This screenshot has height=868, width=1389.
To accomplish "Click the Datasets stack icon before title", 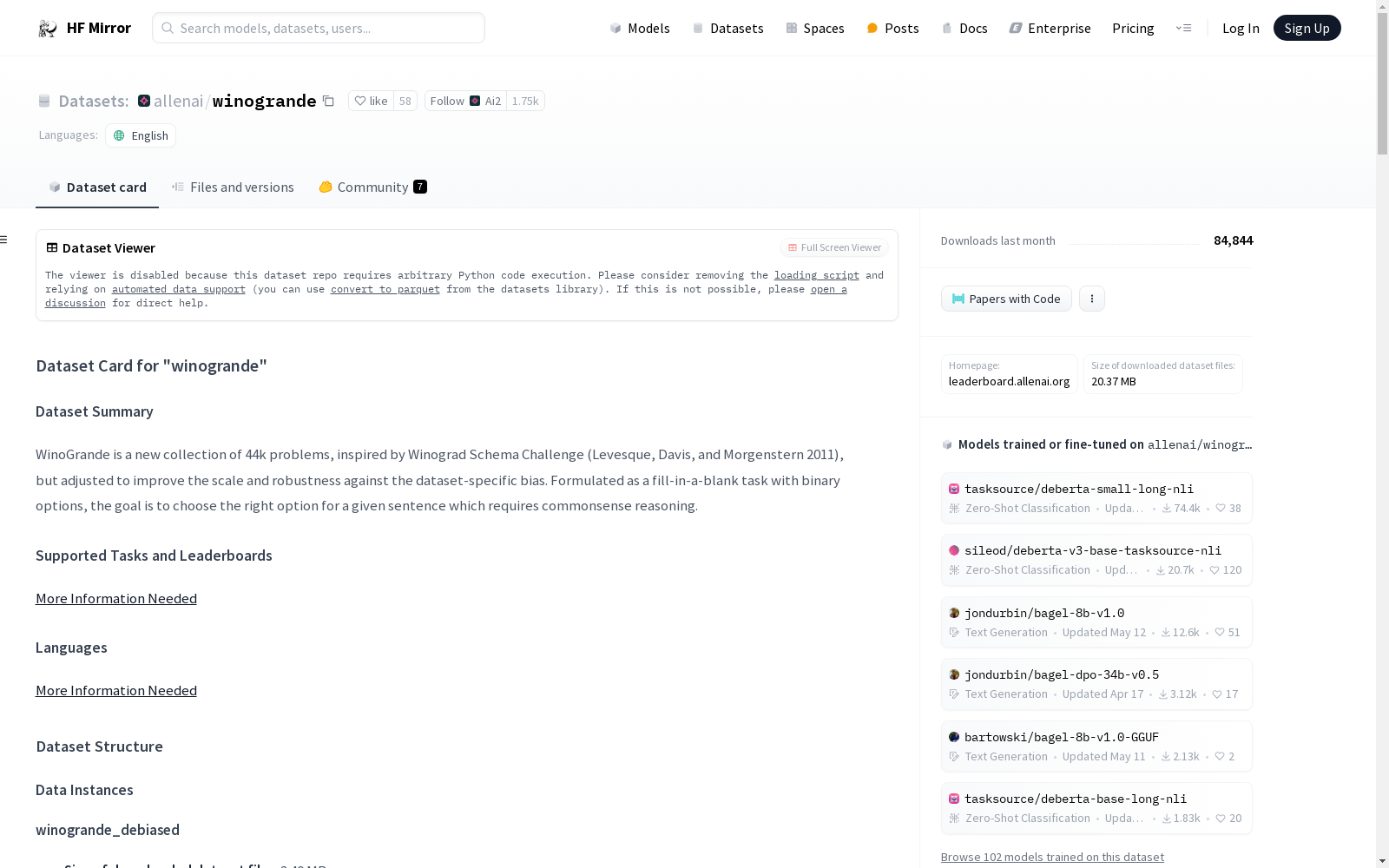I will pyautogui.click(x=44, y=101).
